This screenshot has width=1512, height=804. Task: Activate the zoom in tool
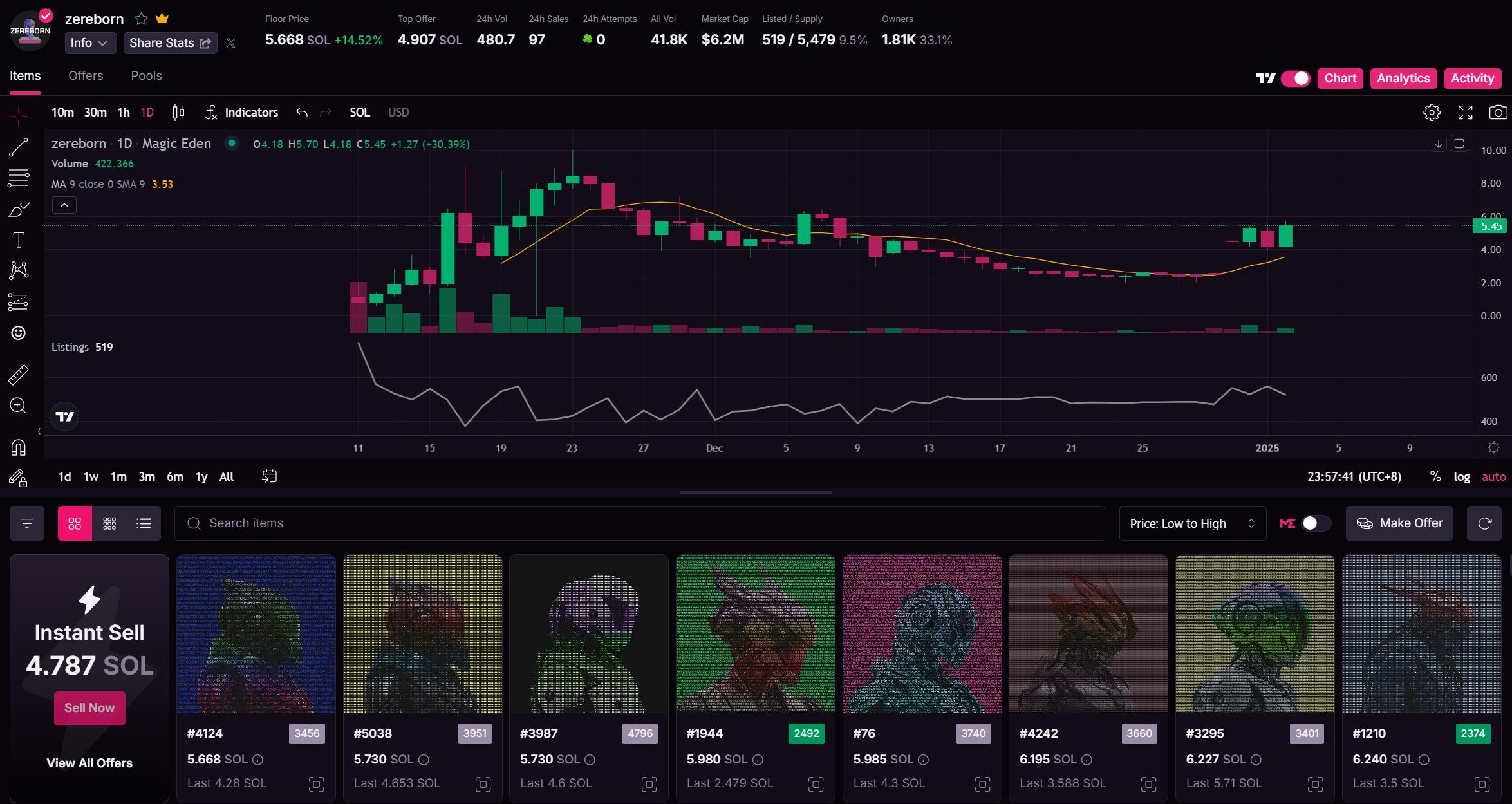point(19,406)
